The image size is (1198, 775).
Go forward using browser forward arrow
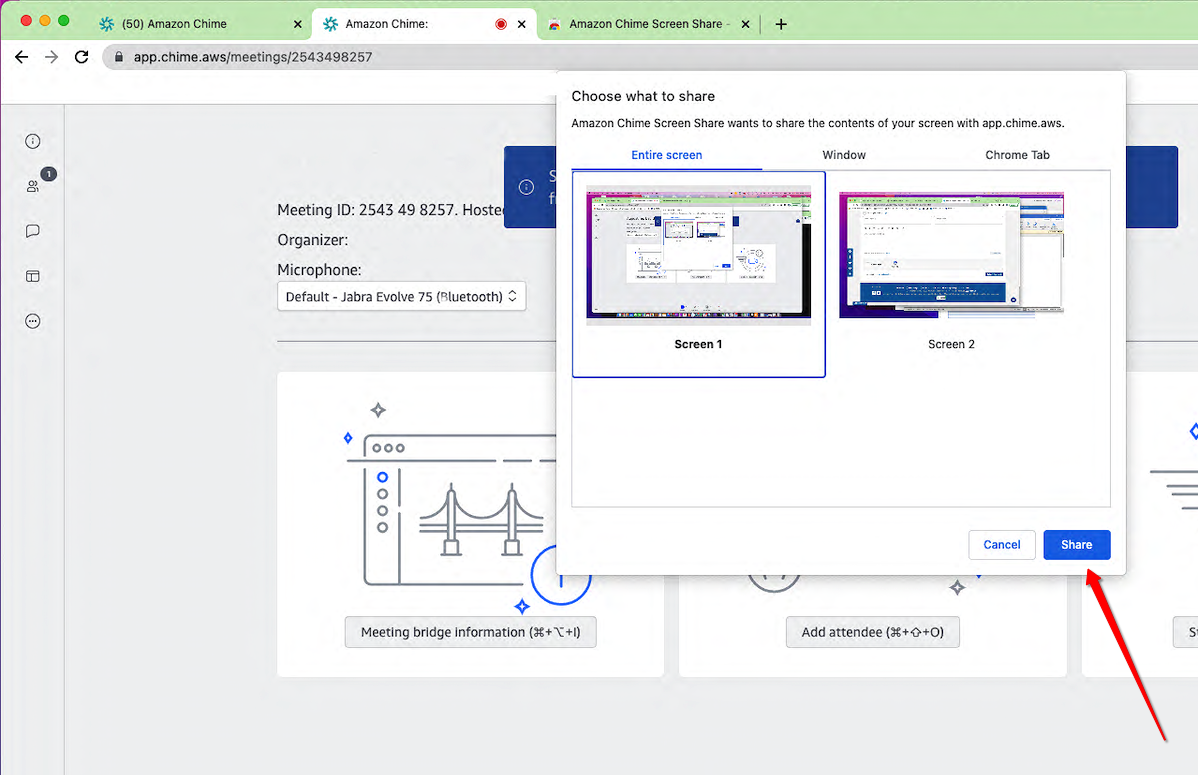click(51, 57)
